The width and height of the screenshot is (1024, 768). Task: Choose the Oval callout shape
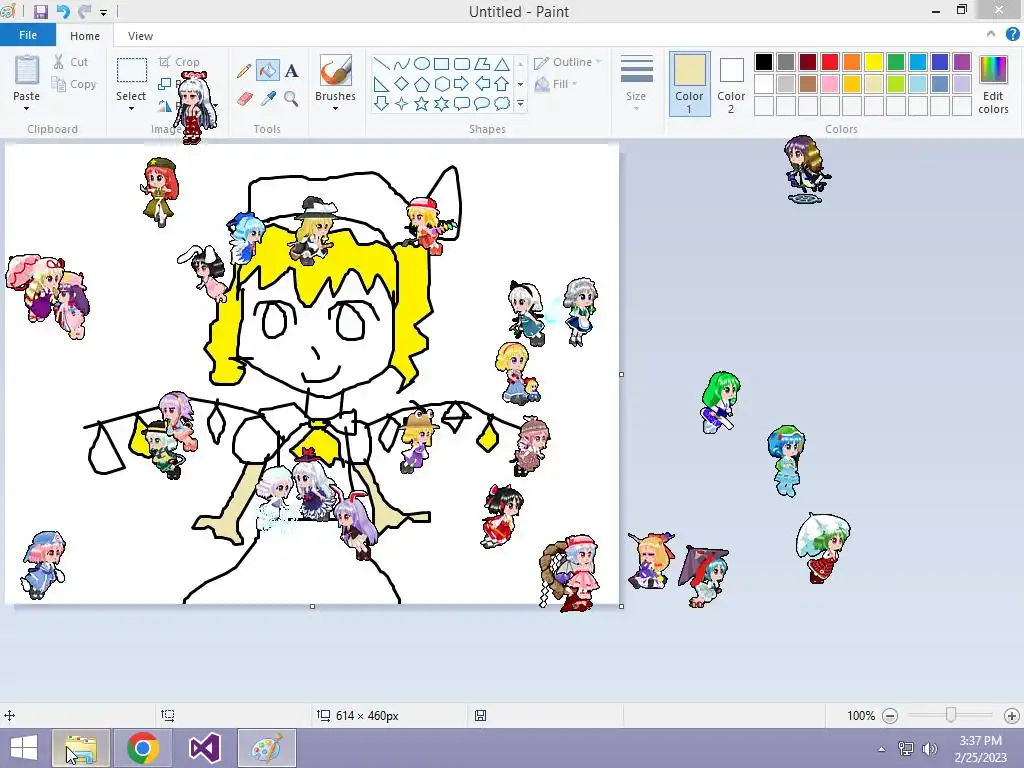tap(482, 104)
